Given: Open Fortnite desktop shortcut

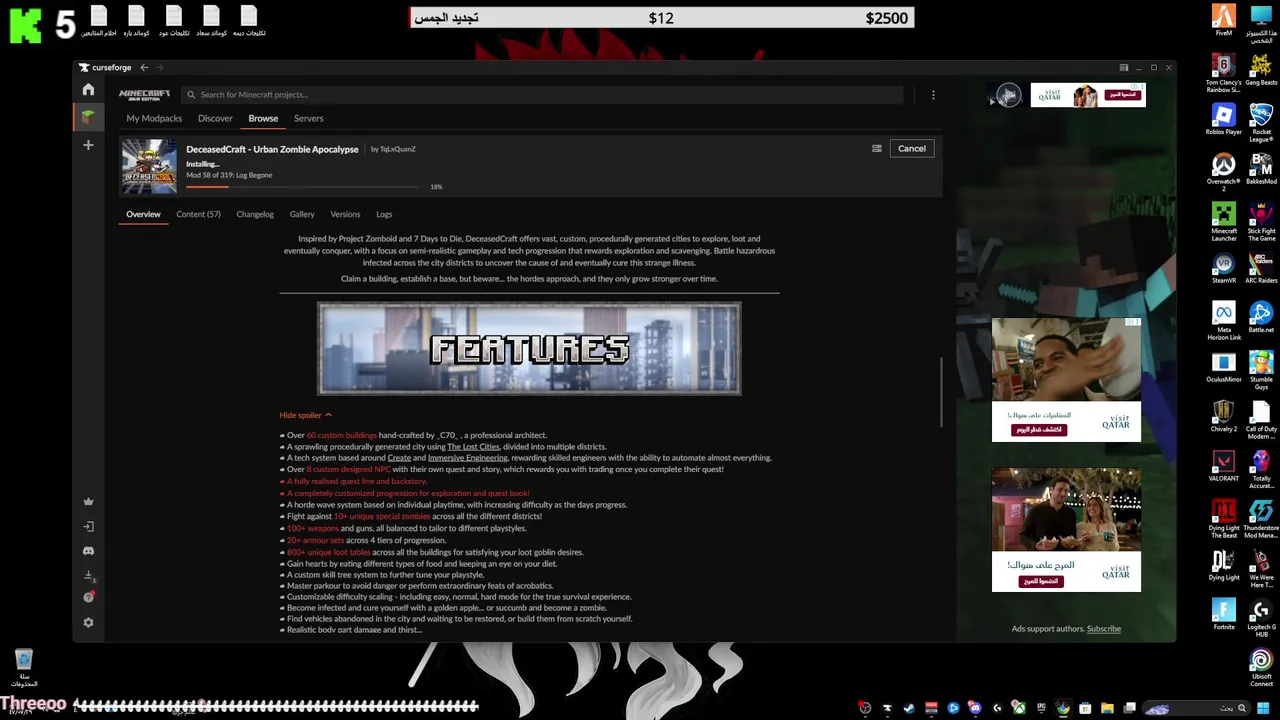Looking at the screenshot, I should coord(1224,614).
